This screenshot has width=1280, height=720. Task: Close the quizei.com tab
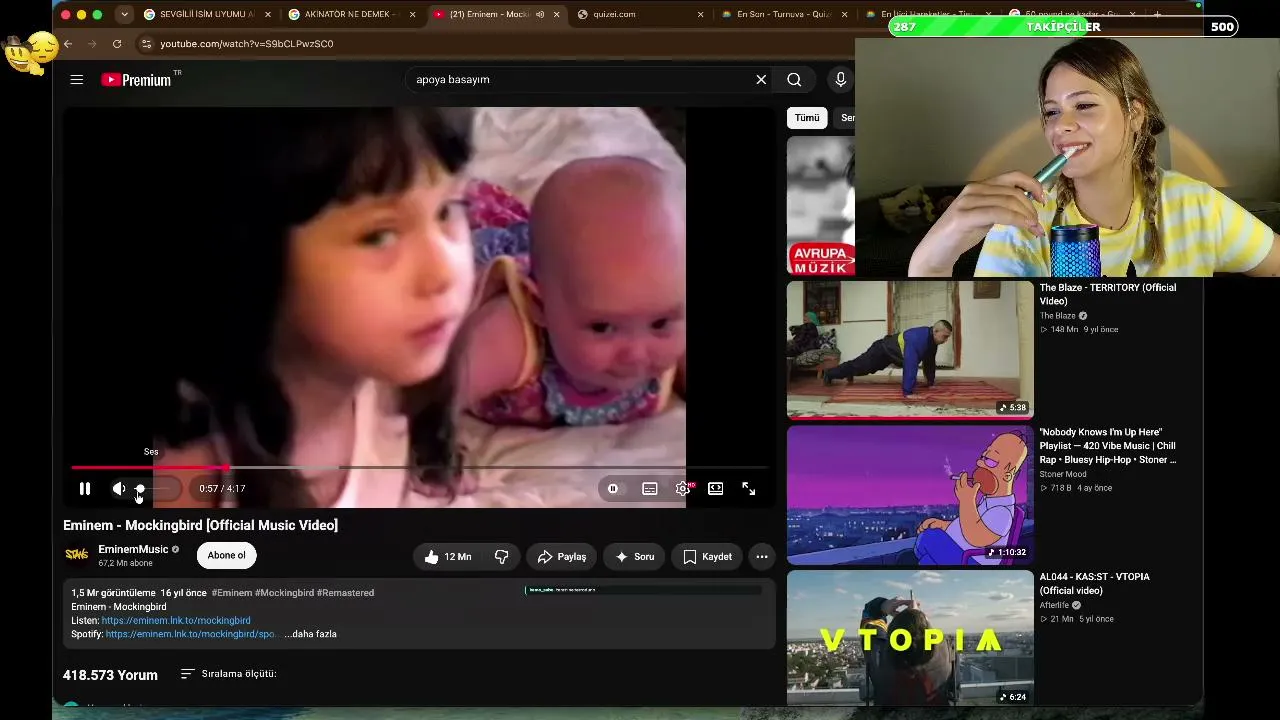point(700,15)
